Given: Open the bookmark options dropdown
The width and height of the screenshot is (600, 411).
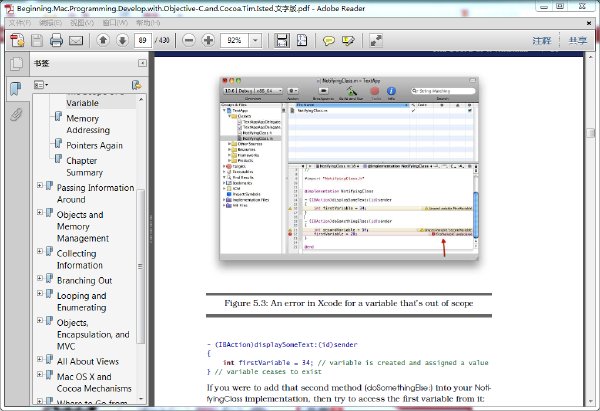Looking at the screenshot, I should point(41,85).
